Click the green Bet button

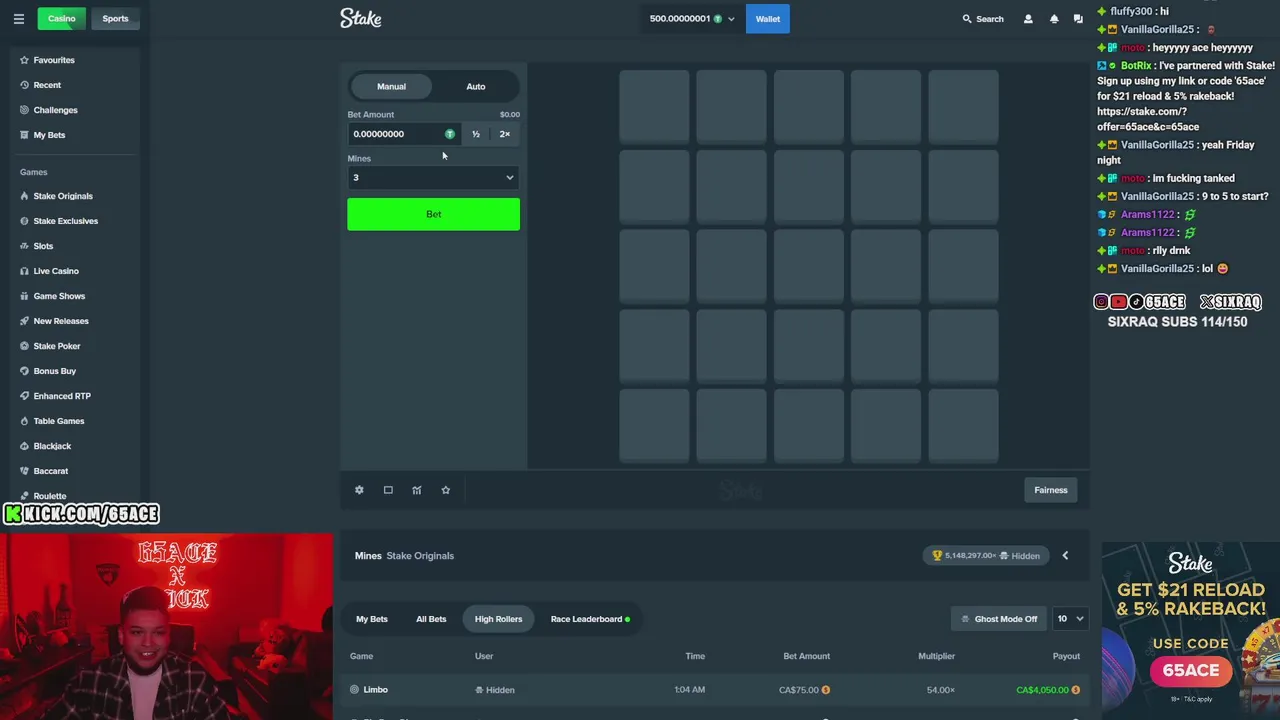433,214
